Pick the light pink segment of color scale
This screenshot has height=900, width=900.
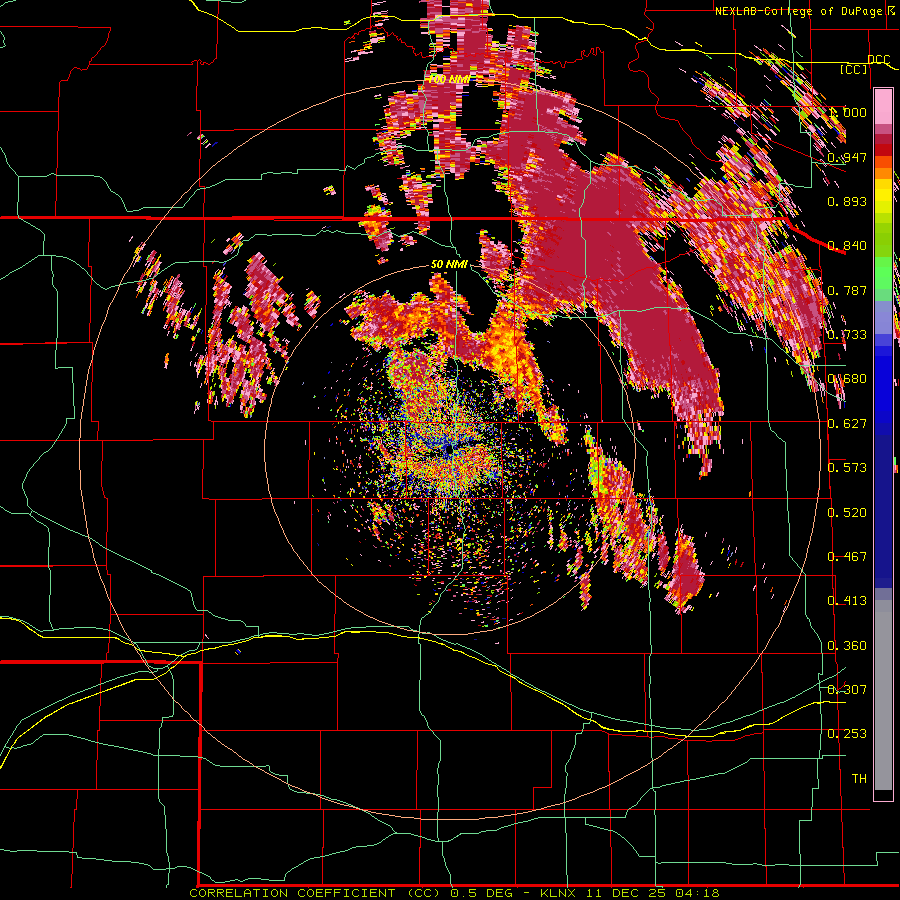883,107
